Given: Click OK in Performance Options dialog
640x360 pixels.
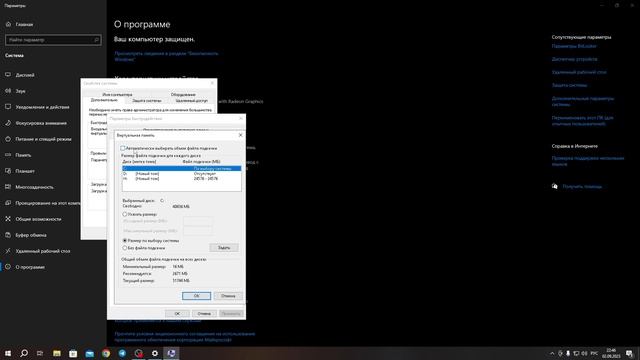Looking at the screenshot, I should click(177, 313).
